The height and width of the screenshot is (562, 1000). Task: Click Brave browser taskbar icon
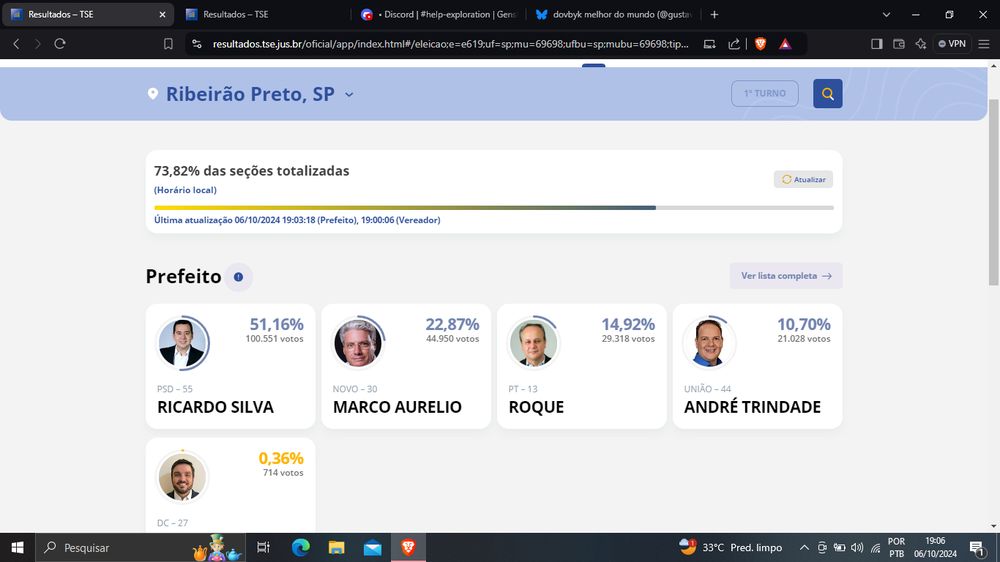click(408, 547)
